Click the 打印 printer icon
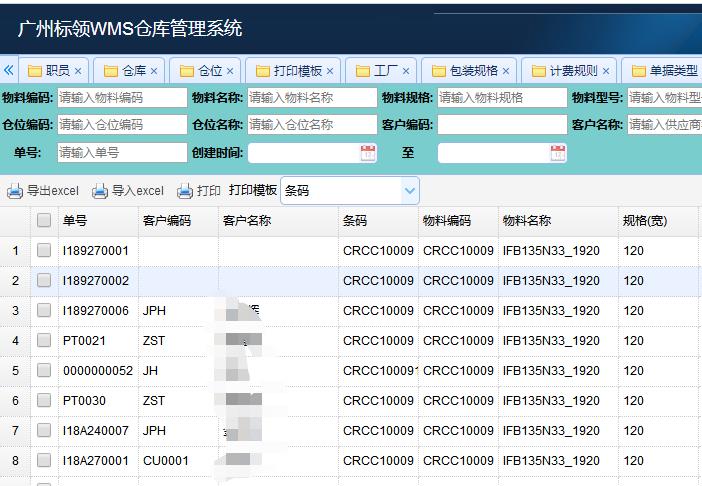 [185, 191]
